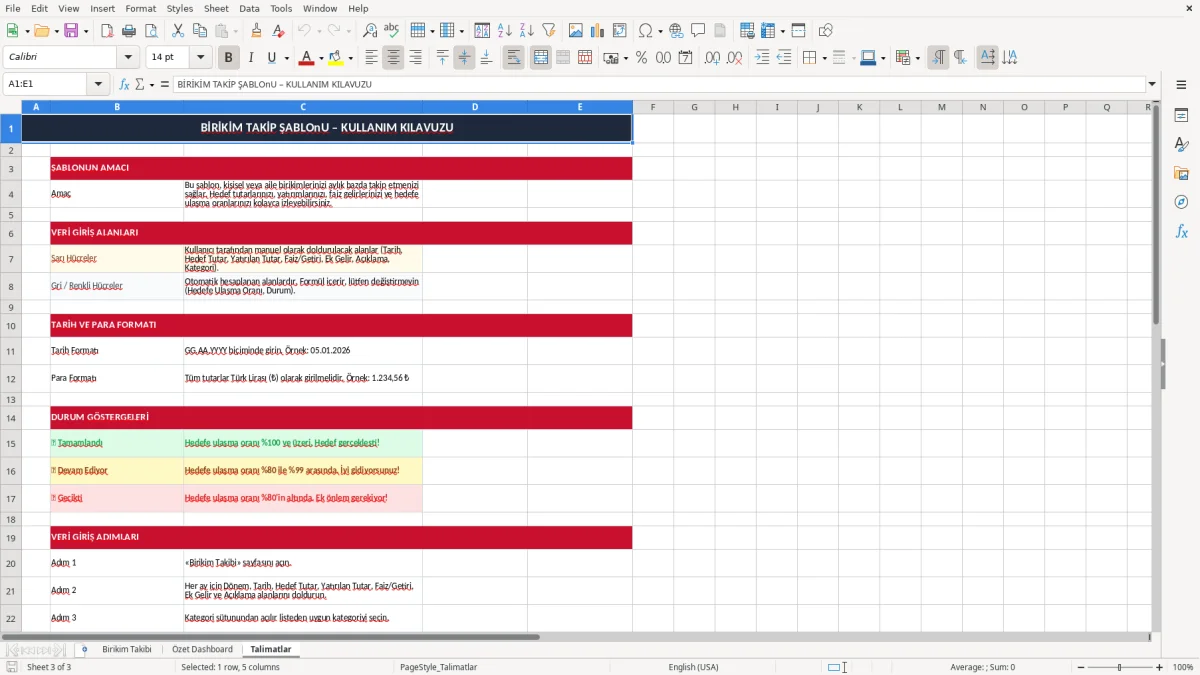
Task: Open the sidebar Styles panel
Action: click(1181, 145)
